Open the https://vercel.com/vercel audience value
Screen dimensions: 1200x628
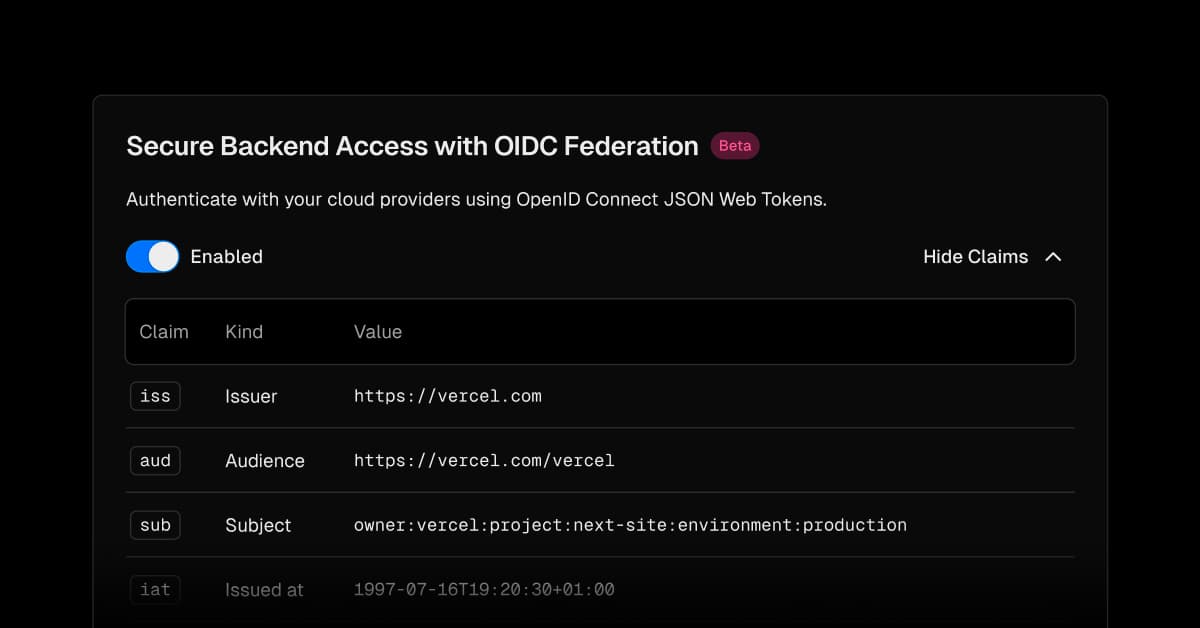[484, 461]
